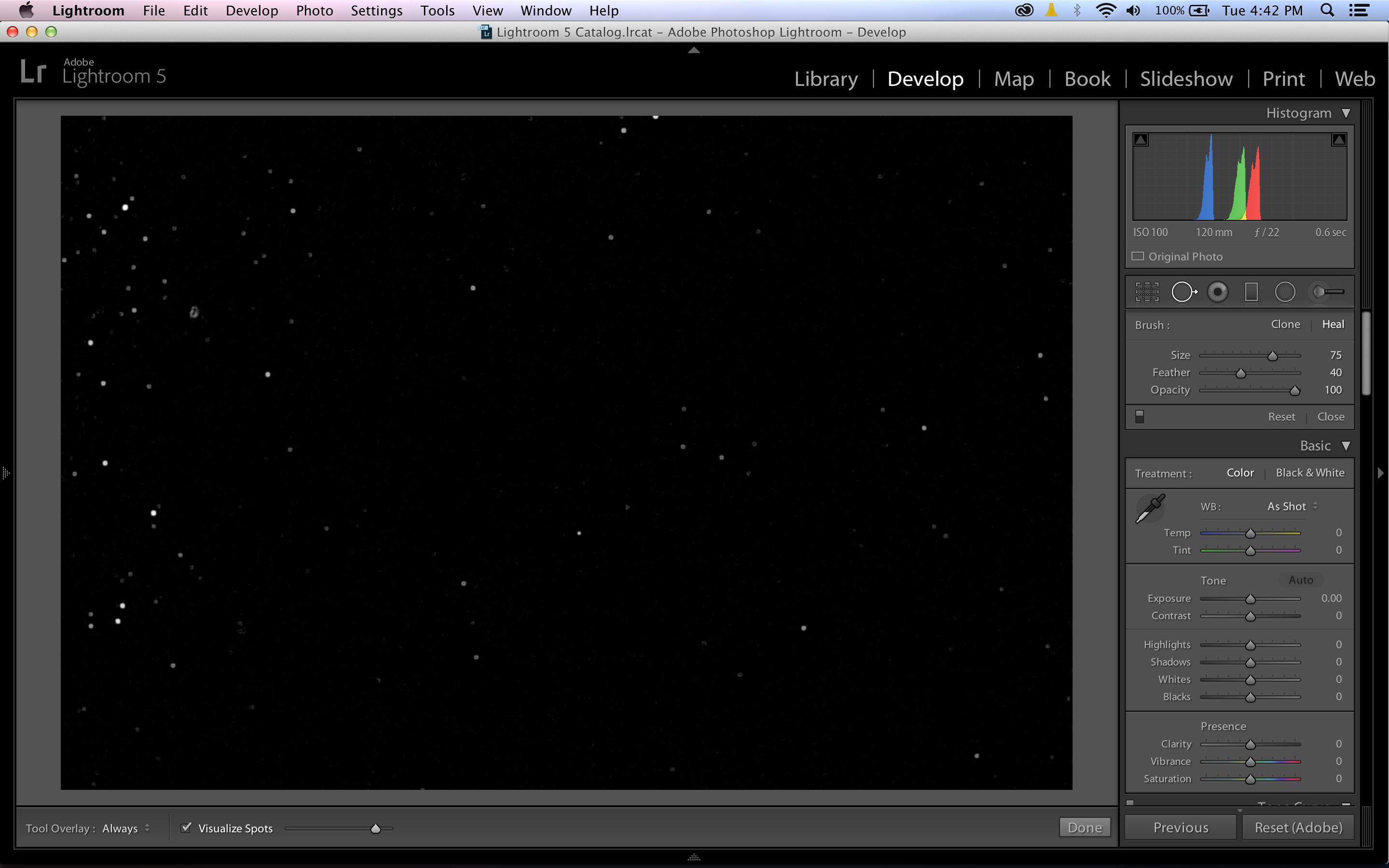Select the Red Eye Correction tool
1389x868 pixels.
pos(1217,291)
